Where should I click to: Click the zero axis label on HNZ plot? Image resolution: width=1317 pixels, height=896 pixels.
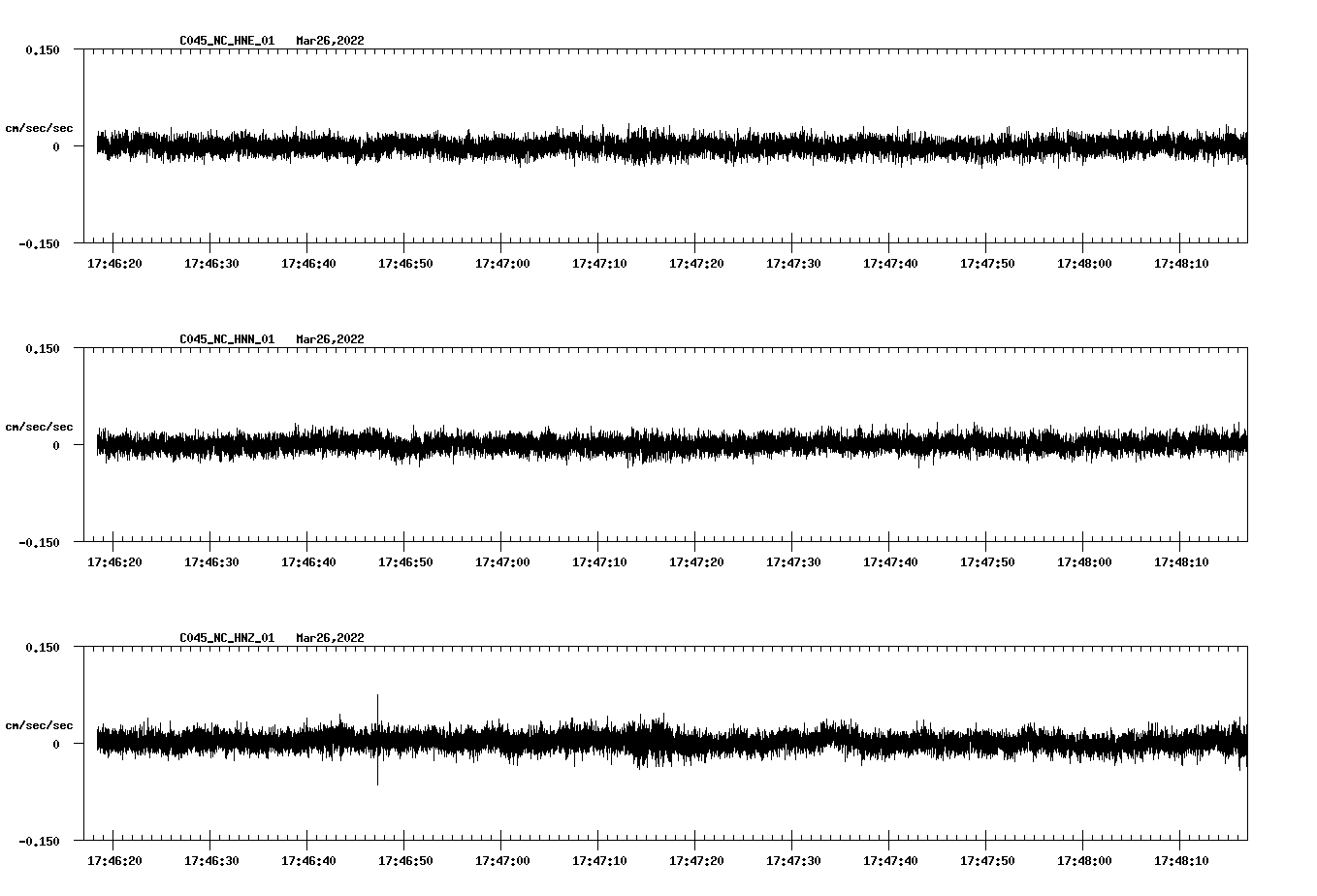click(56, 745)
